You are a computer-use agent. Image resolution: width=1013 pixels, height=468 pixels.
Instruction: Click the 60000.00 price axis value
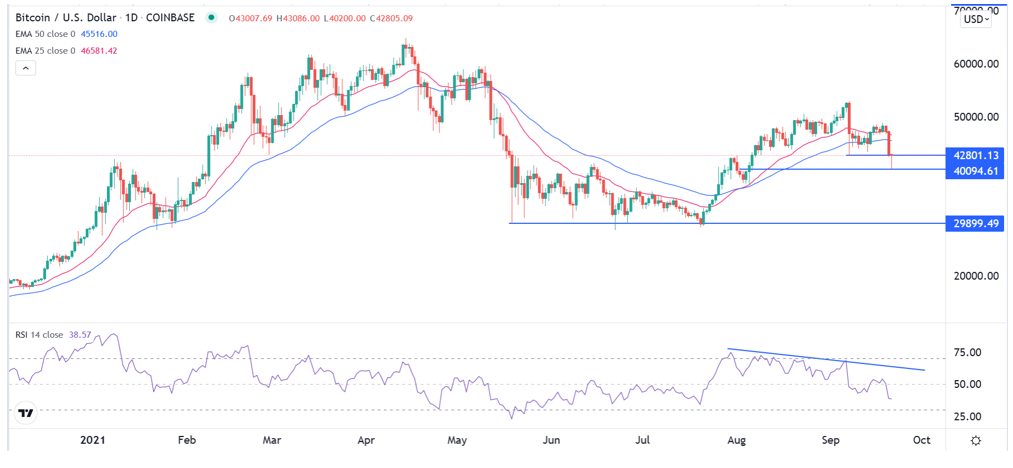click(977, 65)
